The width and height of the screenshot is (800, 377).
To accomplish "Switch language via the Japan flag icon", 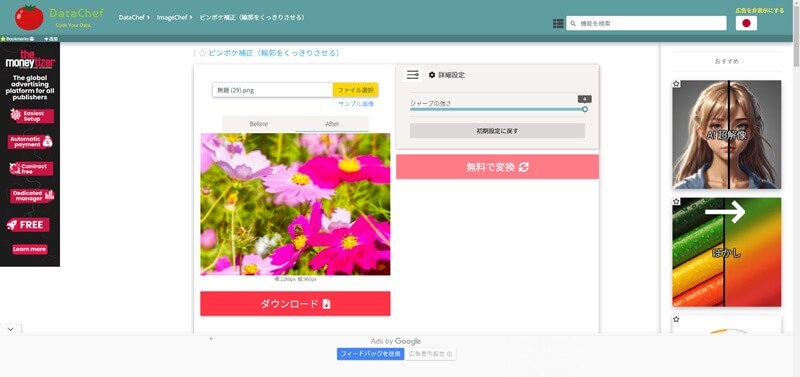I will point(746,23).
